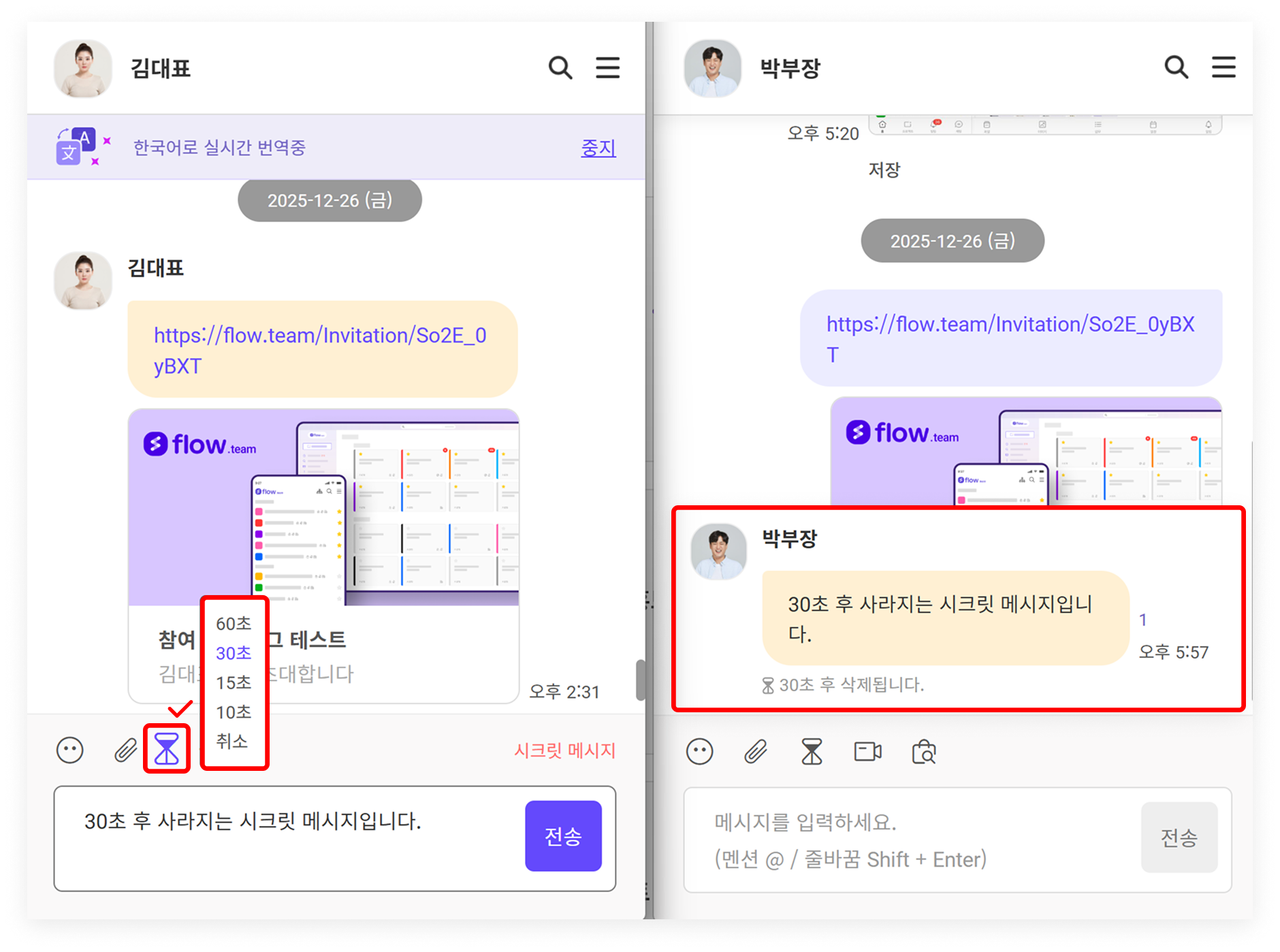
Task: Select 60초 from timer menu
Action: pos(234,624)
